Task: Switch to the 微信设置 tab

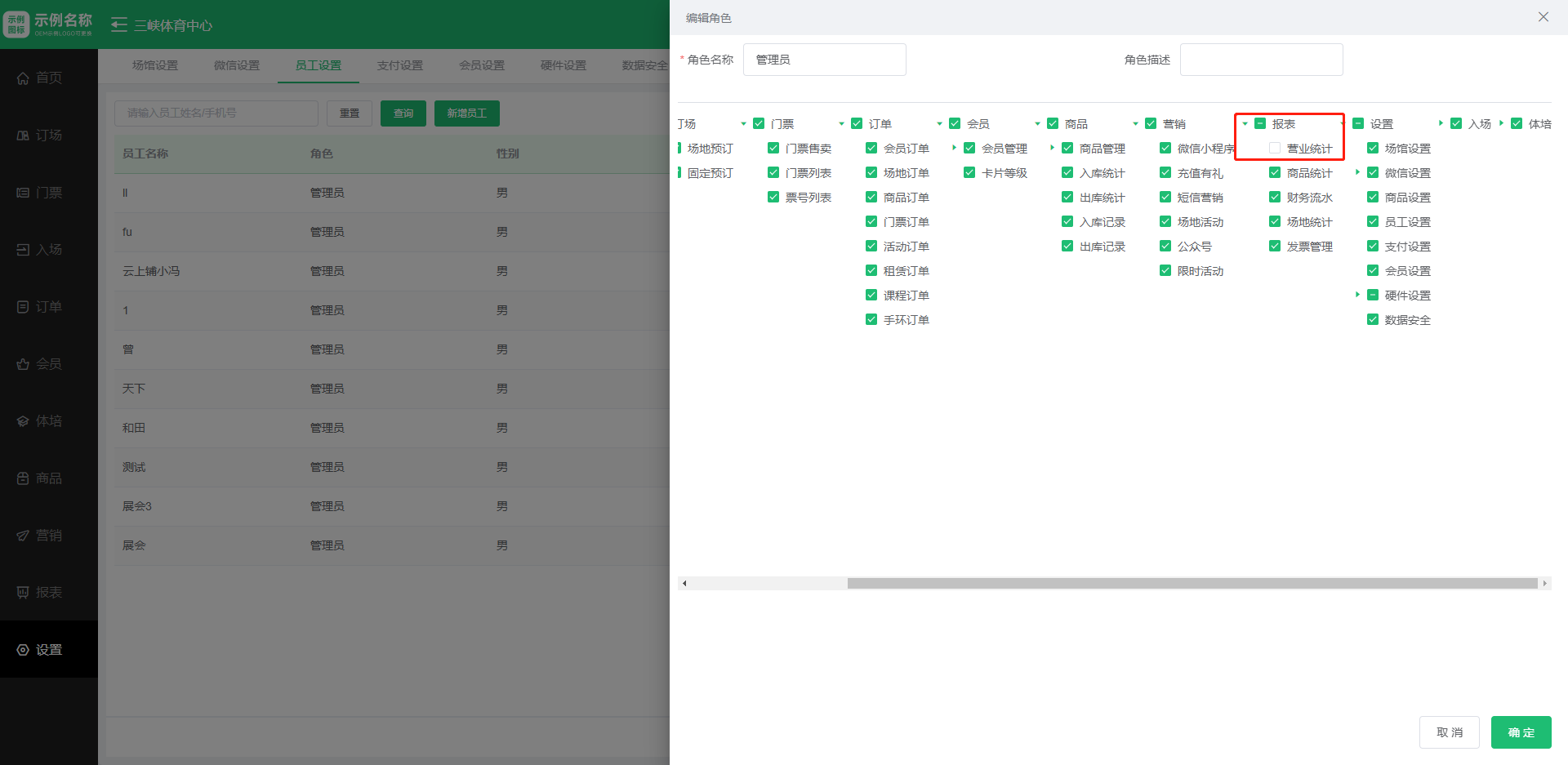Action: coord(237,65)
